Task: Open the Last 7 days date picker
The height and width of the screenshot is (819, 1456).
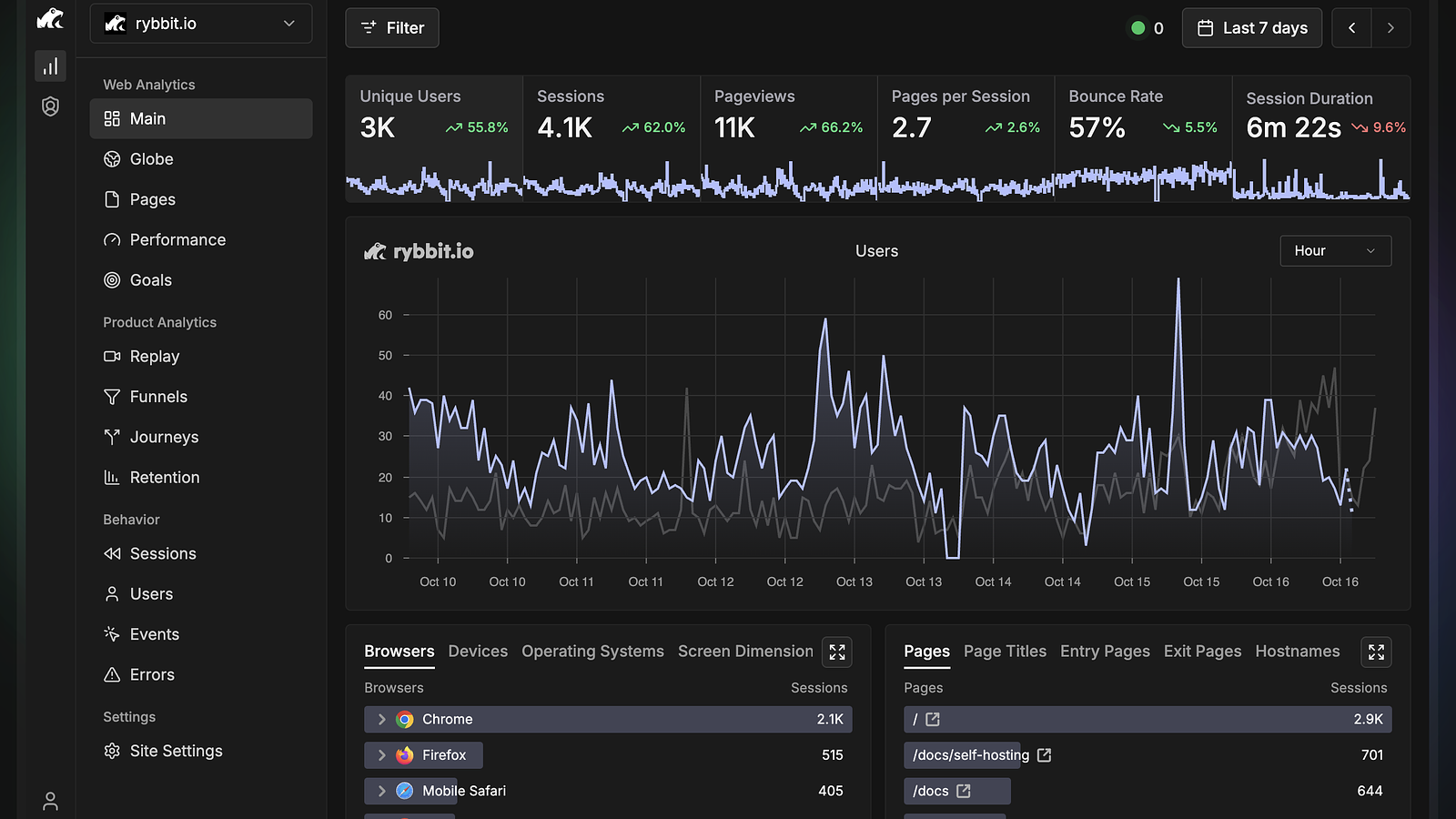Action: tap(1252, 28)
